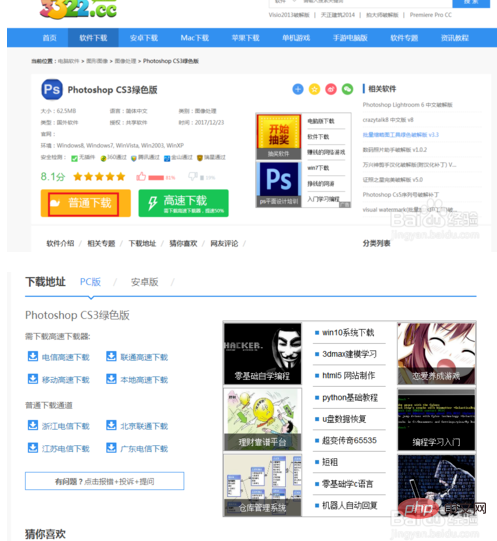
Task: Click the yellow star favorite icon
Action: pos(314,89)
